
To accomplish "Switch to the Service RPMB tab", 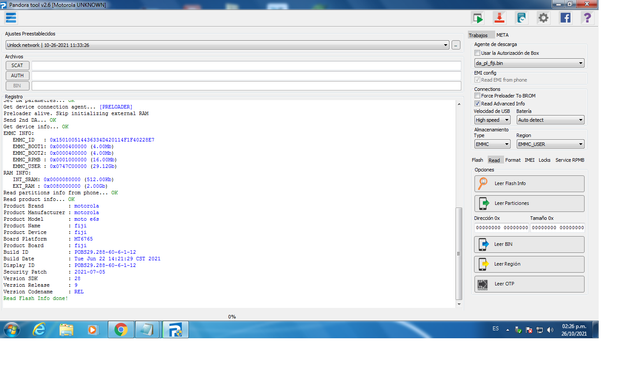I will click(x=570, y=160).
